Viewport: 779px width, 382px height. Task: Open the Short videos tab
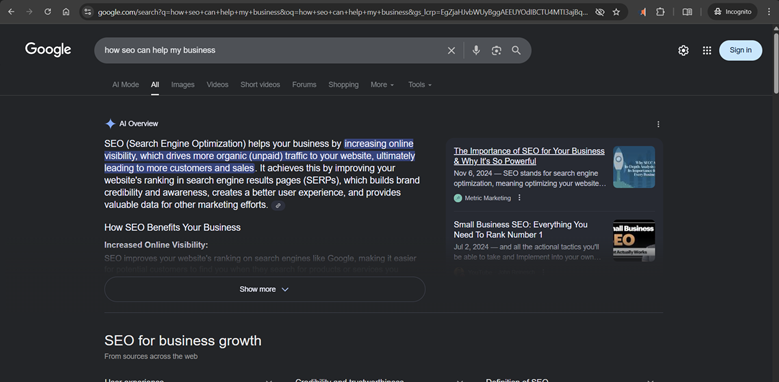[x=260, y=84]
